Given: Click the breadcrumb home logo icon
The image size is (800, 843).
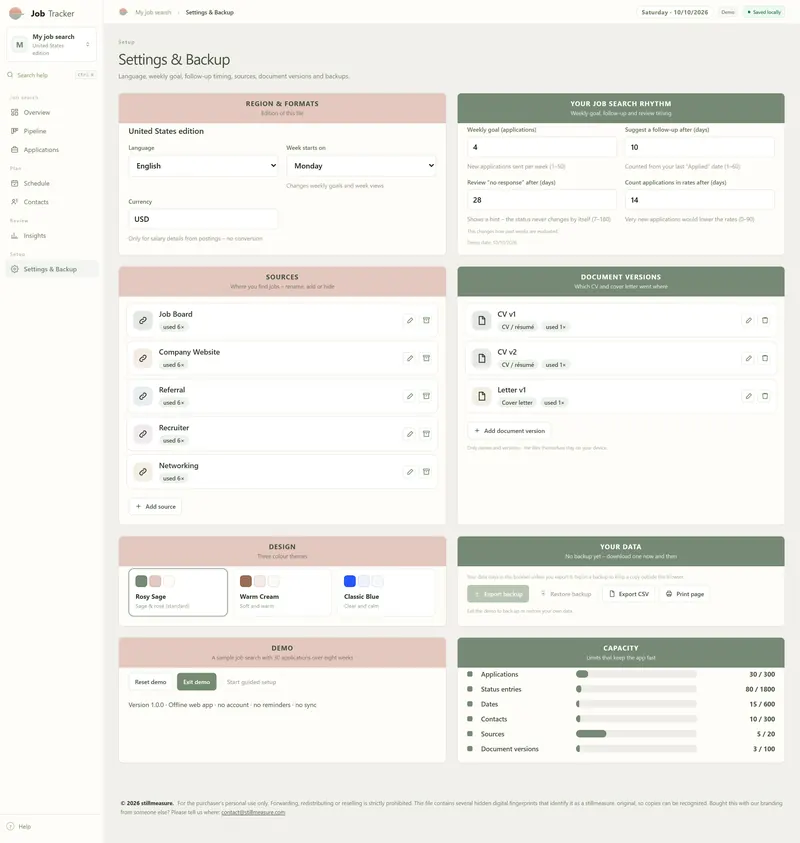Looking at the screenshot, I should (x=123, y=12).
